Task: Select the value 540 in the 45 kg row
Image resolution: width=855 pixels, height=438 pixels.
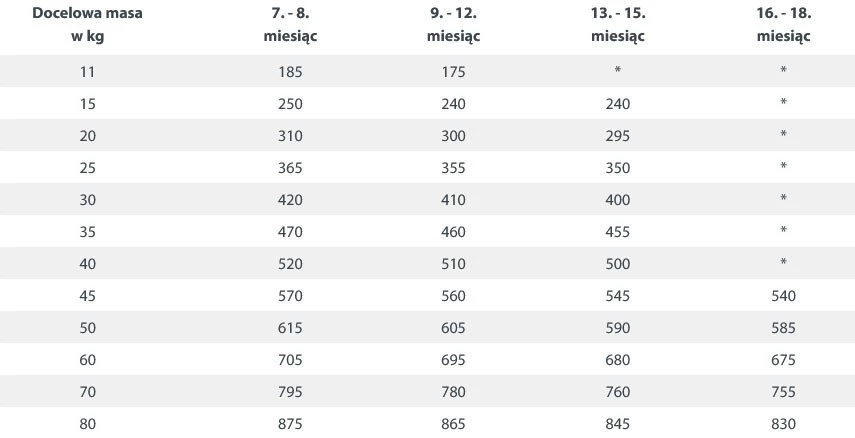Action: coord(783,296)
